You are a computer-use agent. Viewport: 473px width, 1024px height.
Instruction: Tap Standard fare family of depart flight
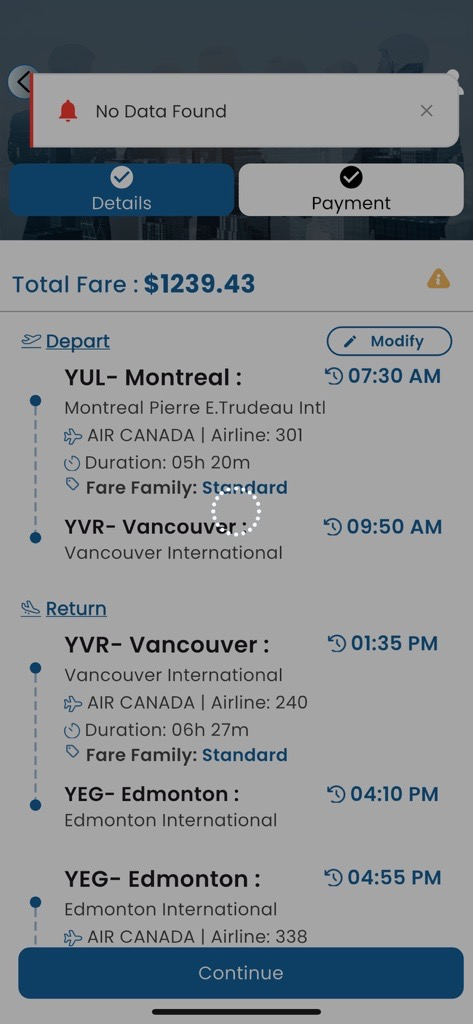pos(244,488)
